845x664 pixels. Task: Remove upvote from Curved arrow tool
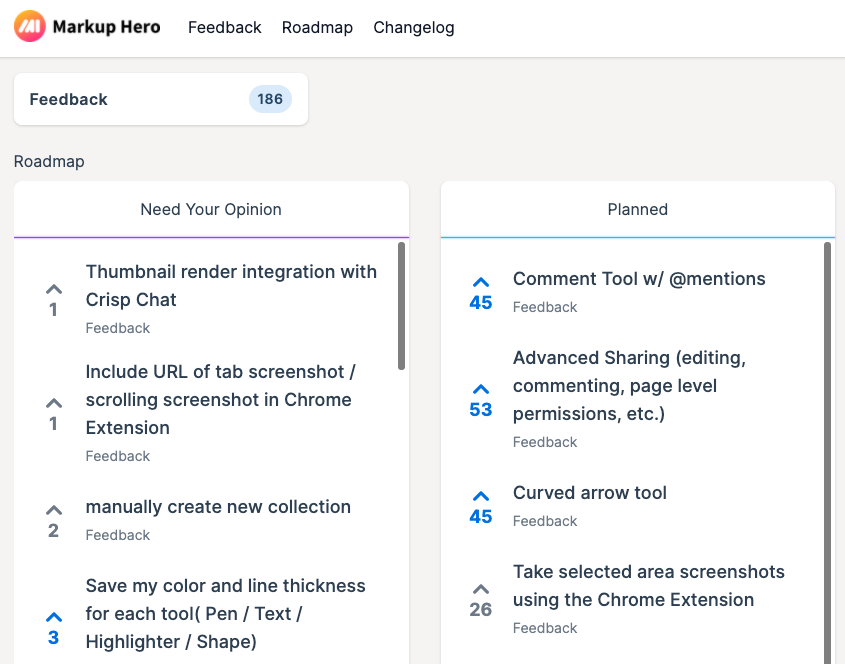[481, 507]
